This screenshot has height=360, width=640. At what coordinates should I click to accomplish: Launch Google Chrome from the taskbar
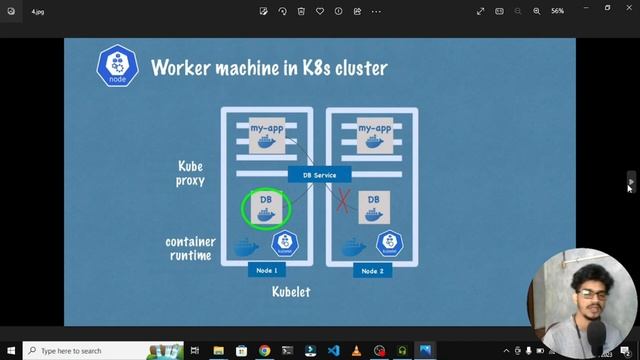264,351
